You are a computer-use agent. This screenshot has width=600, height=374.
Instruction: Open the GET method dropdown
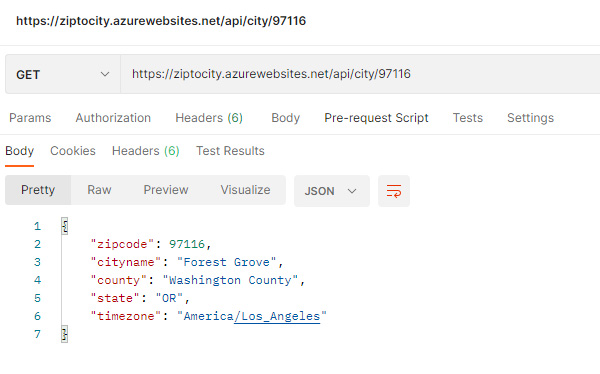click(x=63, y=74)
